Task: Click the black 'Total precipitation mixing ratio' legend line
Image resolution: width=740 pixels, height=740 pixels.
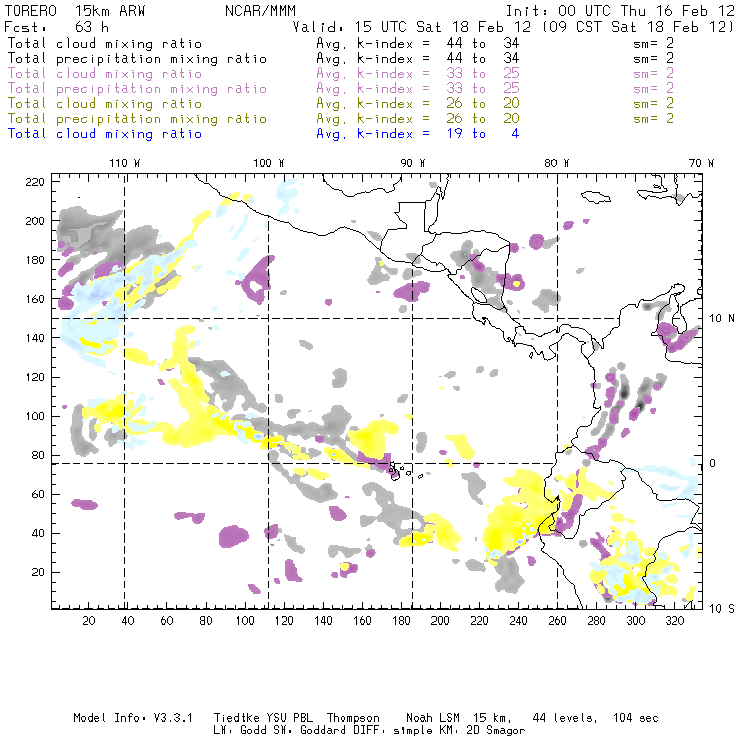Action: 137,59
